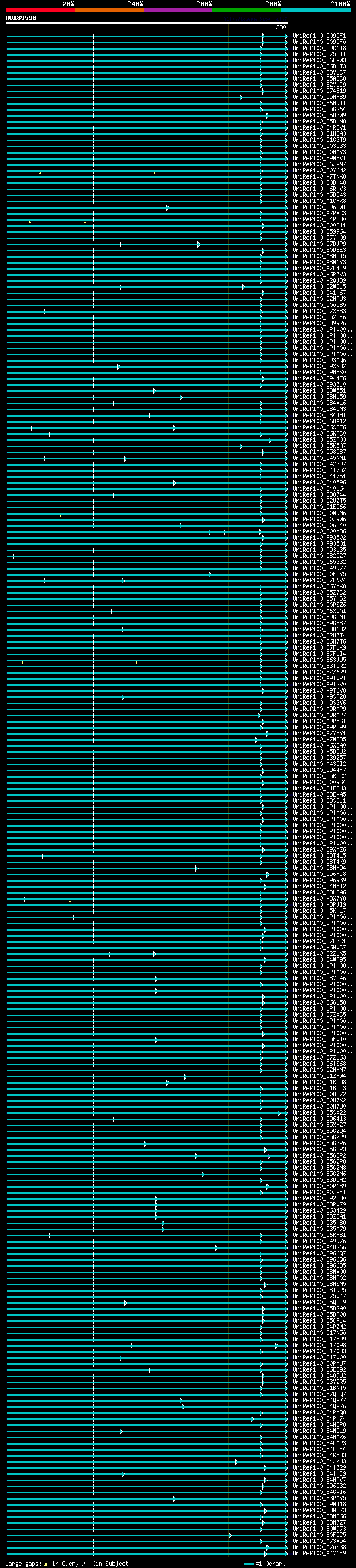The image size is (356, 1568).
Task: Select the query name AU189598
Action: (21, 18)
